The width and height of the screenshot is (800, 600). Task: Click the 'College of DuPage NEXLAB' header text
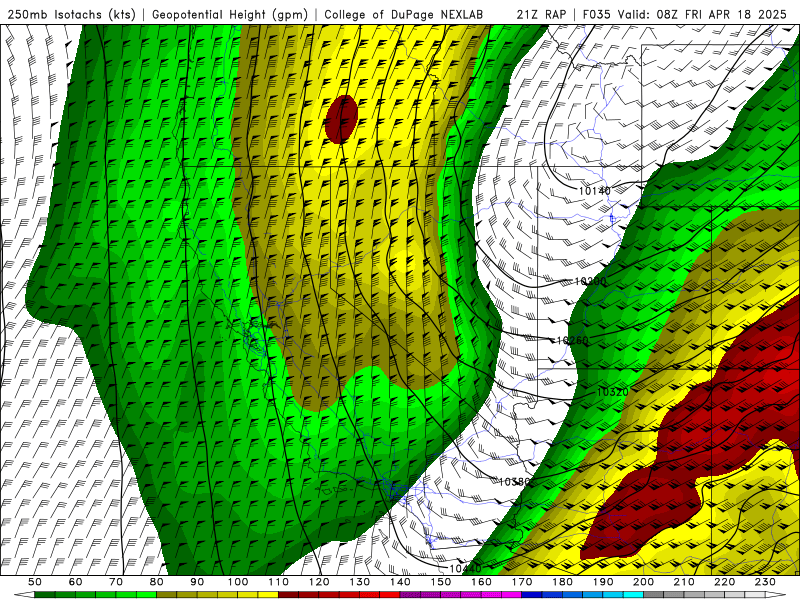click(404, 14)
